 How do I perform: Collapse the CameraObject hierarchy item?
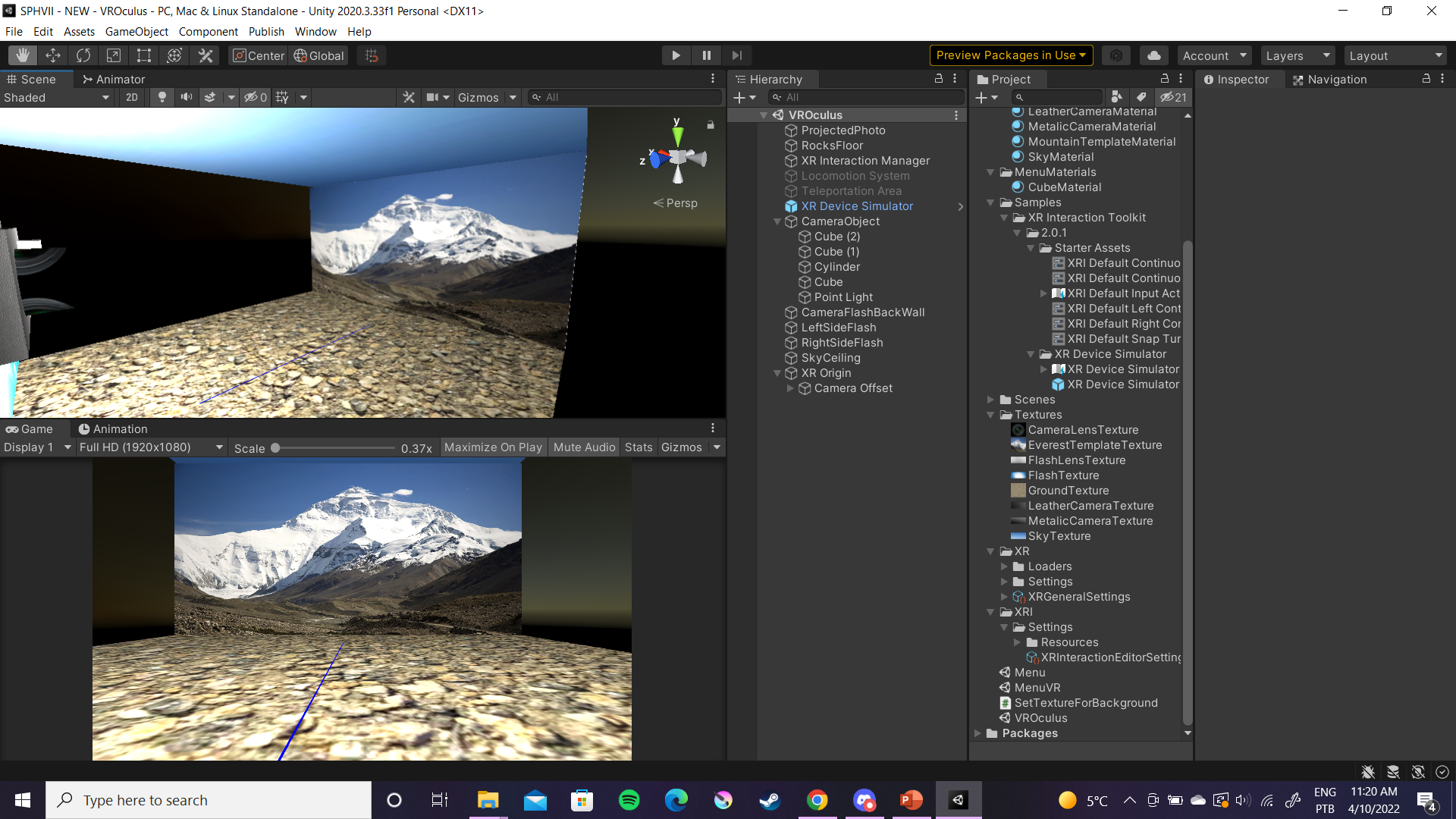pos(777,221)
